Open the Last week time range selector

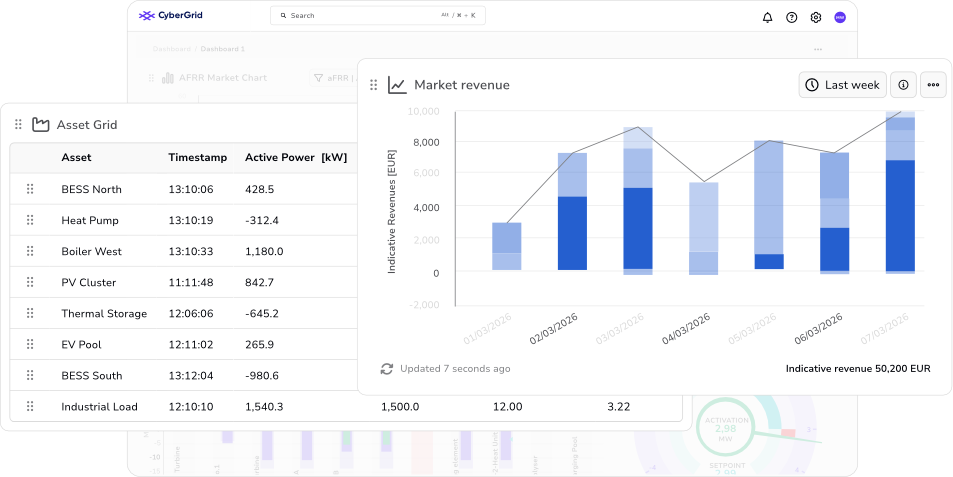(842, 85)
